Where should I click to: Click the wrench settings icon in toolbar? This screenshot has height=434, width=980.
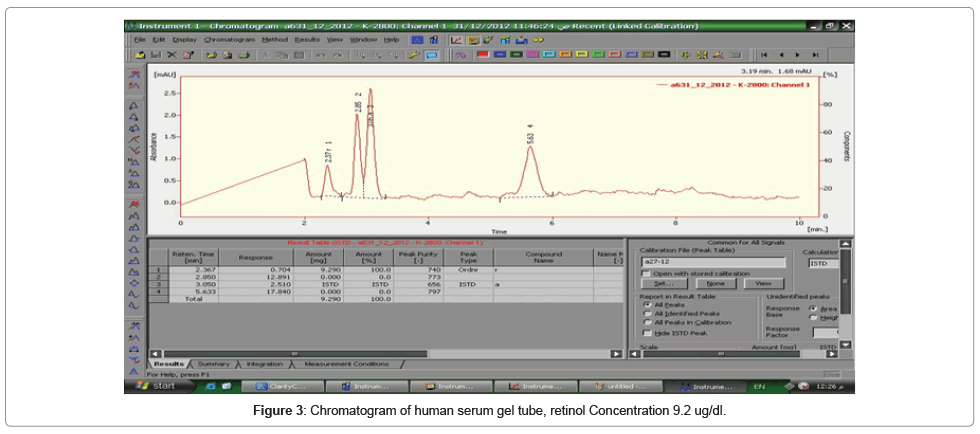point(414,54)
